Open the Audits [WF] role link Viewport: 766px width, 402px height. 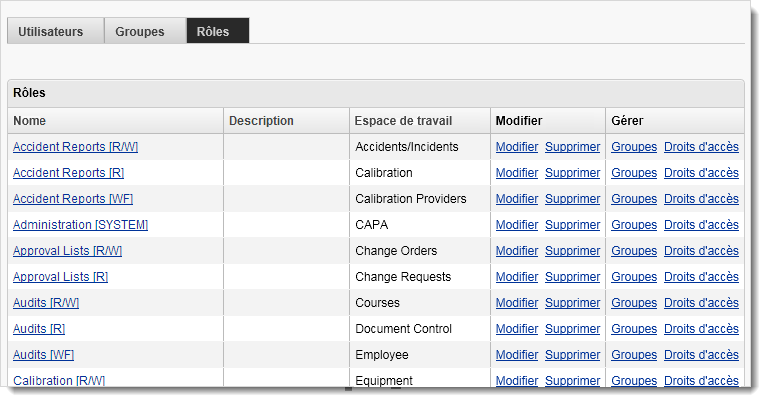click(x=43, y=355)
